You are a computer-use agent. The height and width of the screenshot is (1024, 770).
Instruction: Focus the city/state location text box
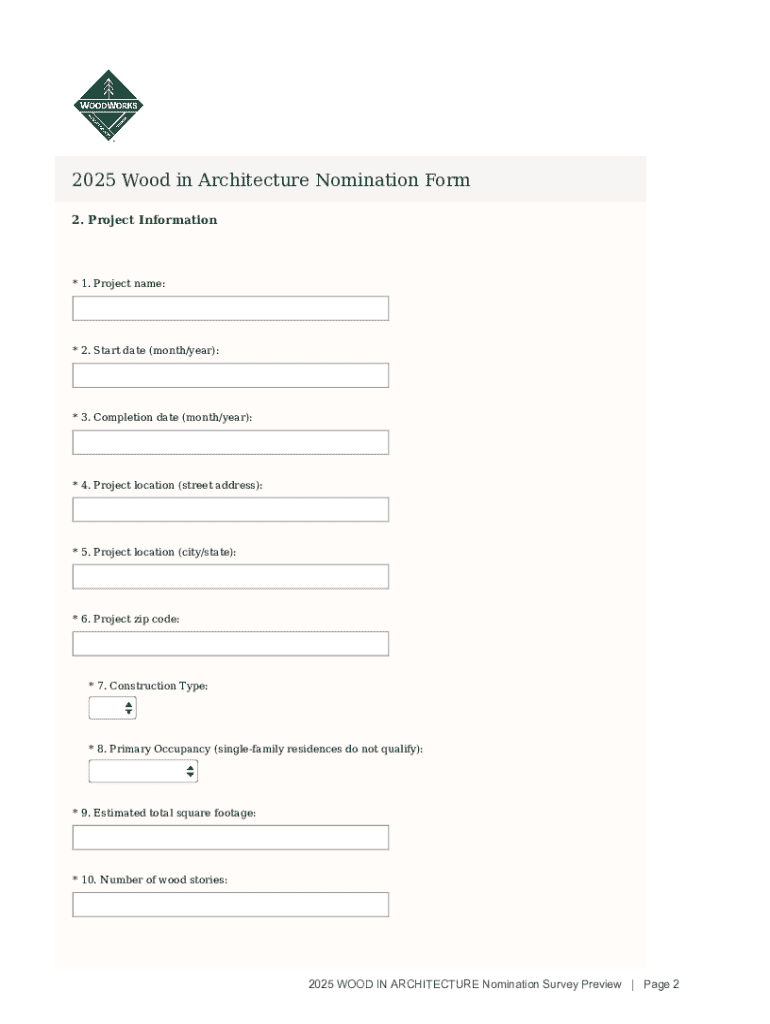(230, 576)
